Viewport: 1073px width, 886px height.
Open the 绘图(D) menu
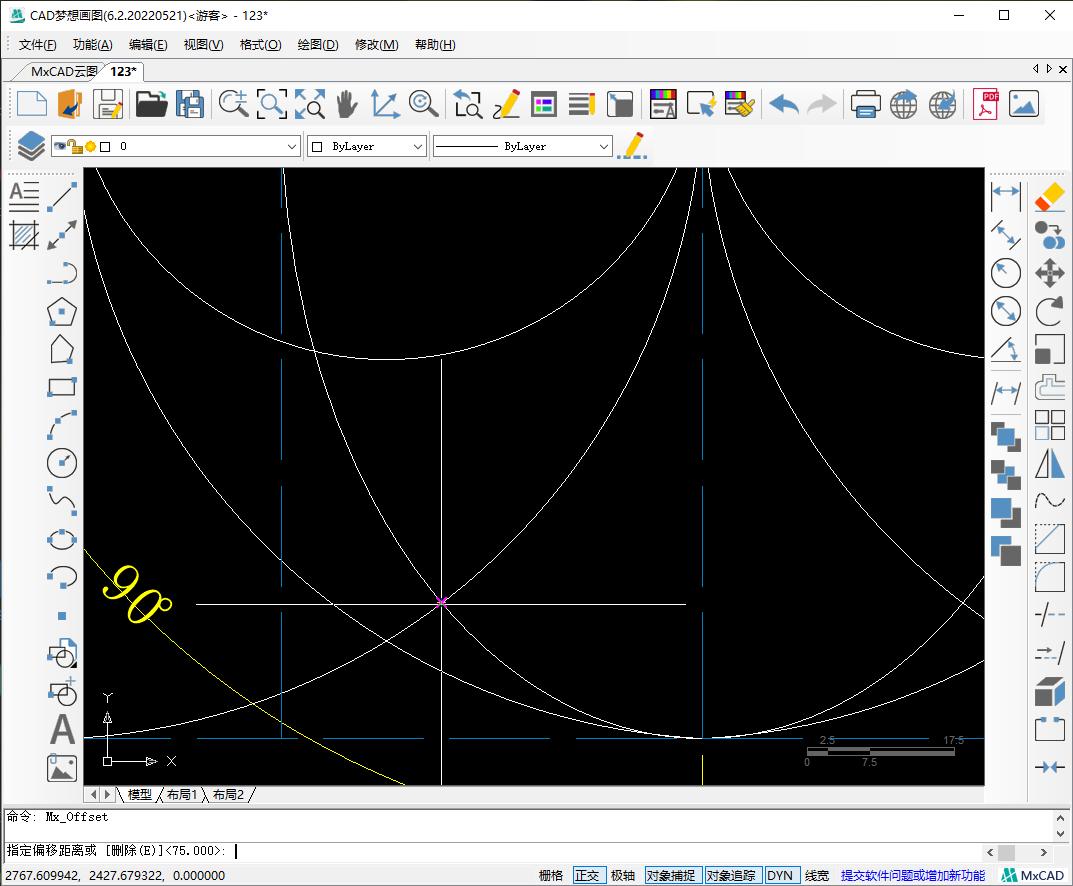(318, 45)
